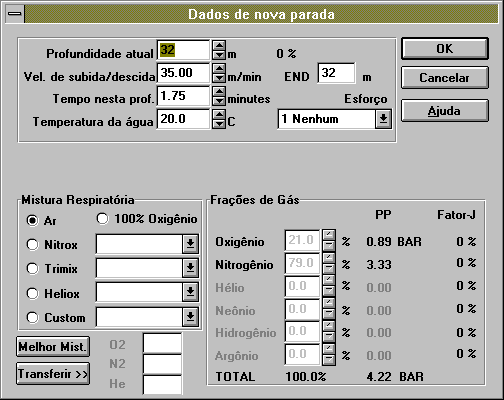Expand the Heliox mixture dropdown

pos(190,292)
